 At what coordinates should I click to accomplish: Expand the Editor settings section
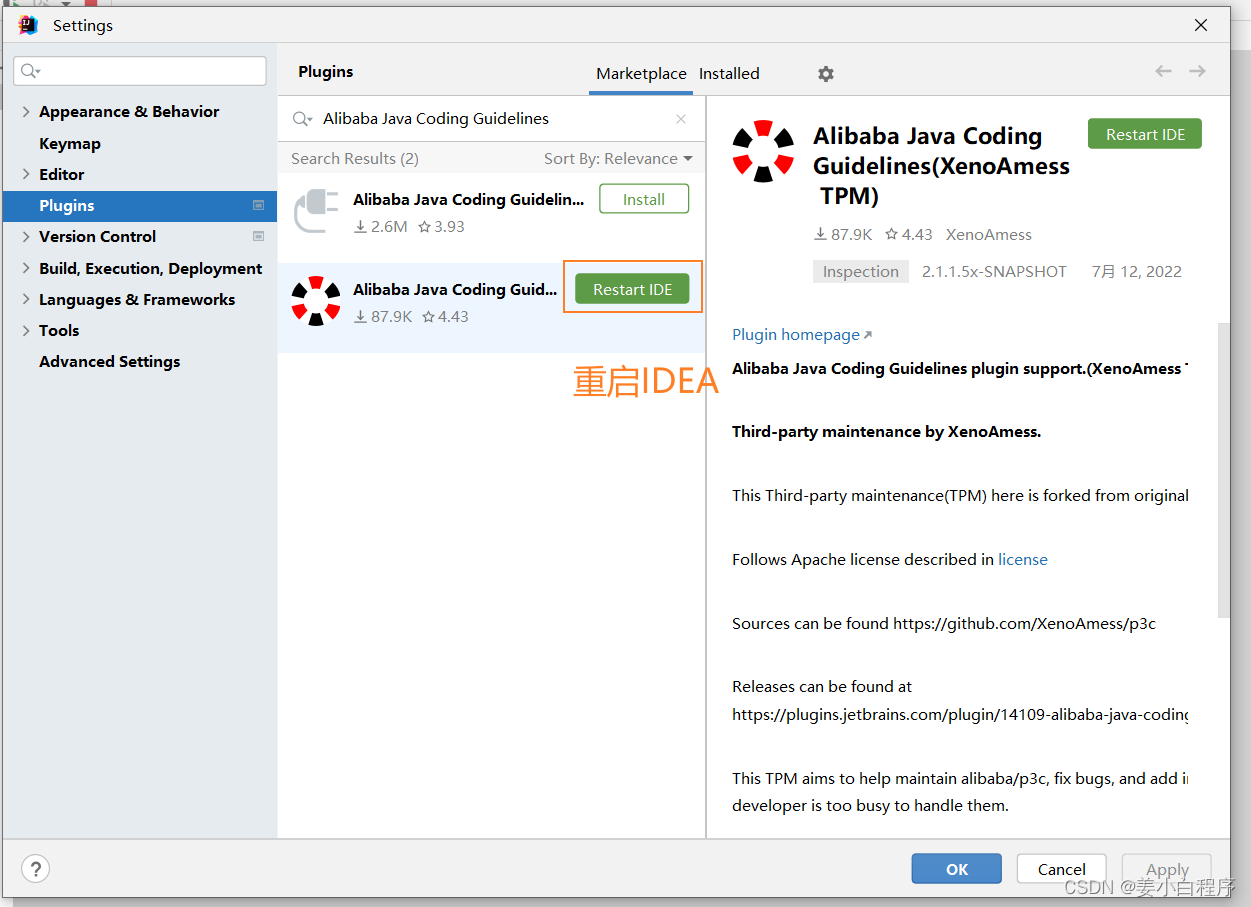pyautogui.click(x=26, y=174)
